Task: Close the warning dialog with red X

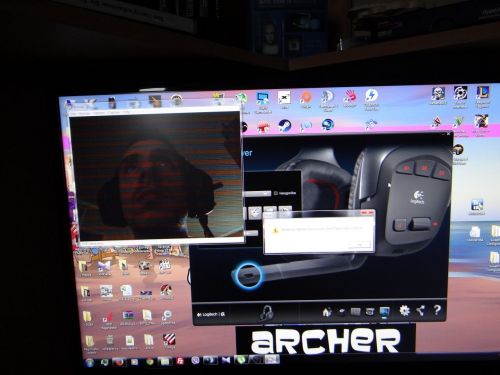Action: click(x=368, y=213)
